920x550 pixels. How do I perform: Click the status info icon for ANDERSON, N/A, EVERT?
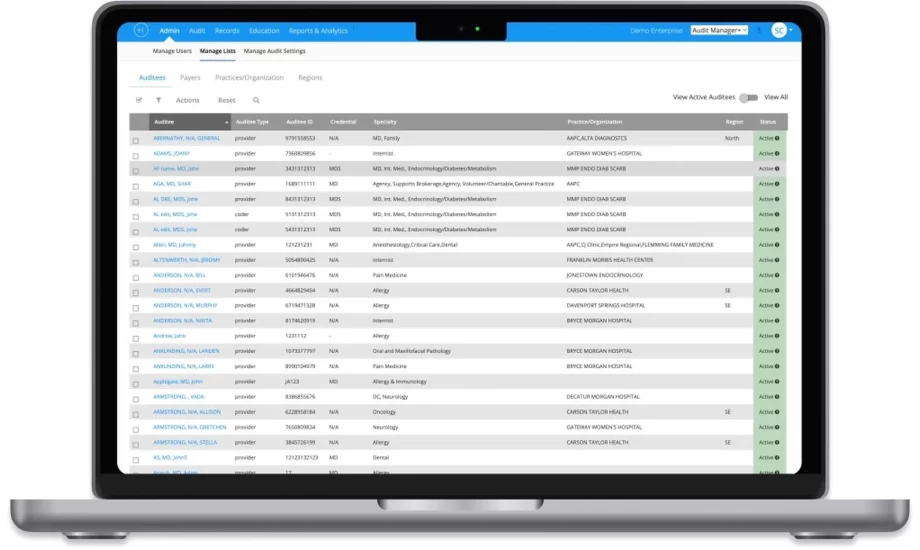click(777, 291)
